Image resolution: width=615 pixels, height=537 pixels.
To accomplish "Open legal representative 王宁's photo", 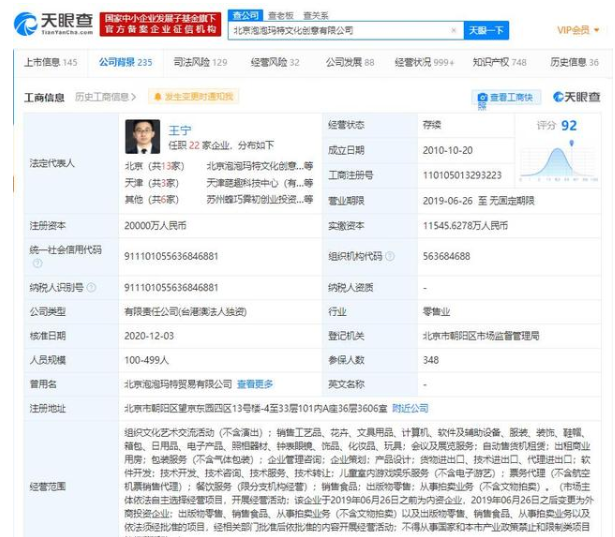I will click(142, 137).
